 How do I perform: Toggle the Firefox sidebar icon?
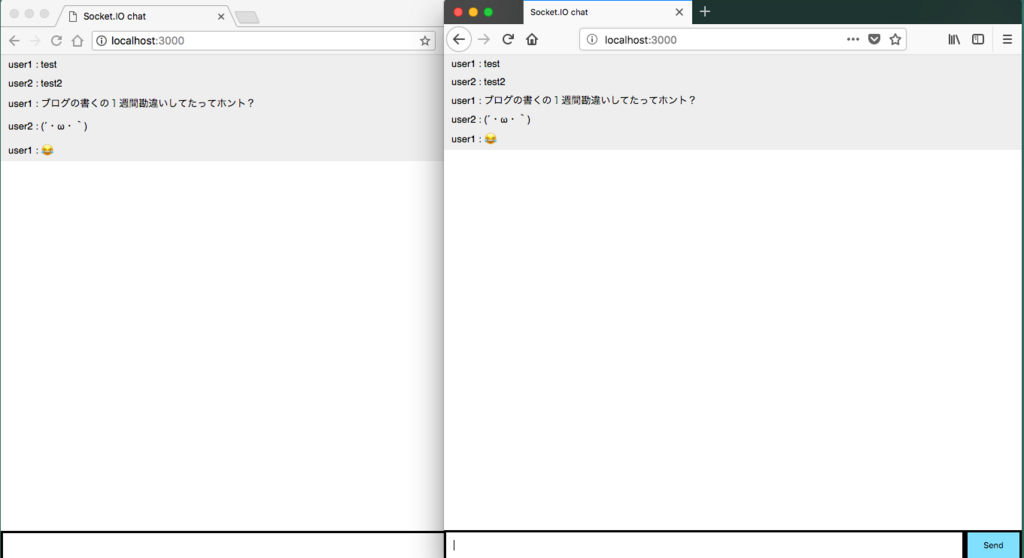click(x=978, y=39)
